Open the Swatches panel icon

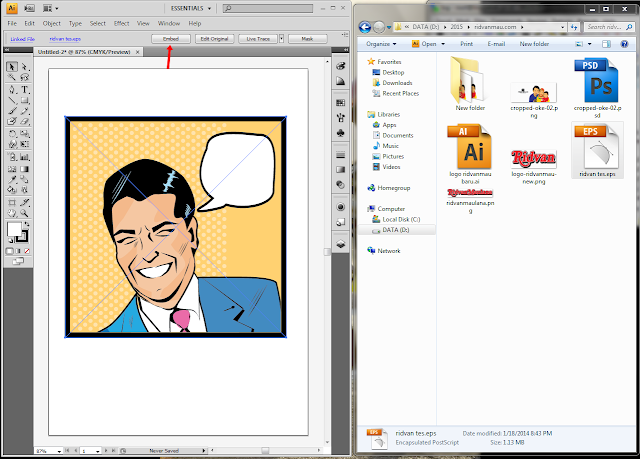[340, 102]
